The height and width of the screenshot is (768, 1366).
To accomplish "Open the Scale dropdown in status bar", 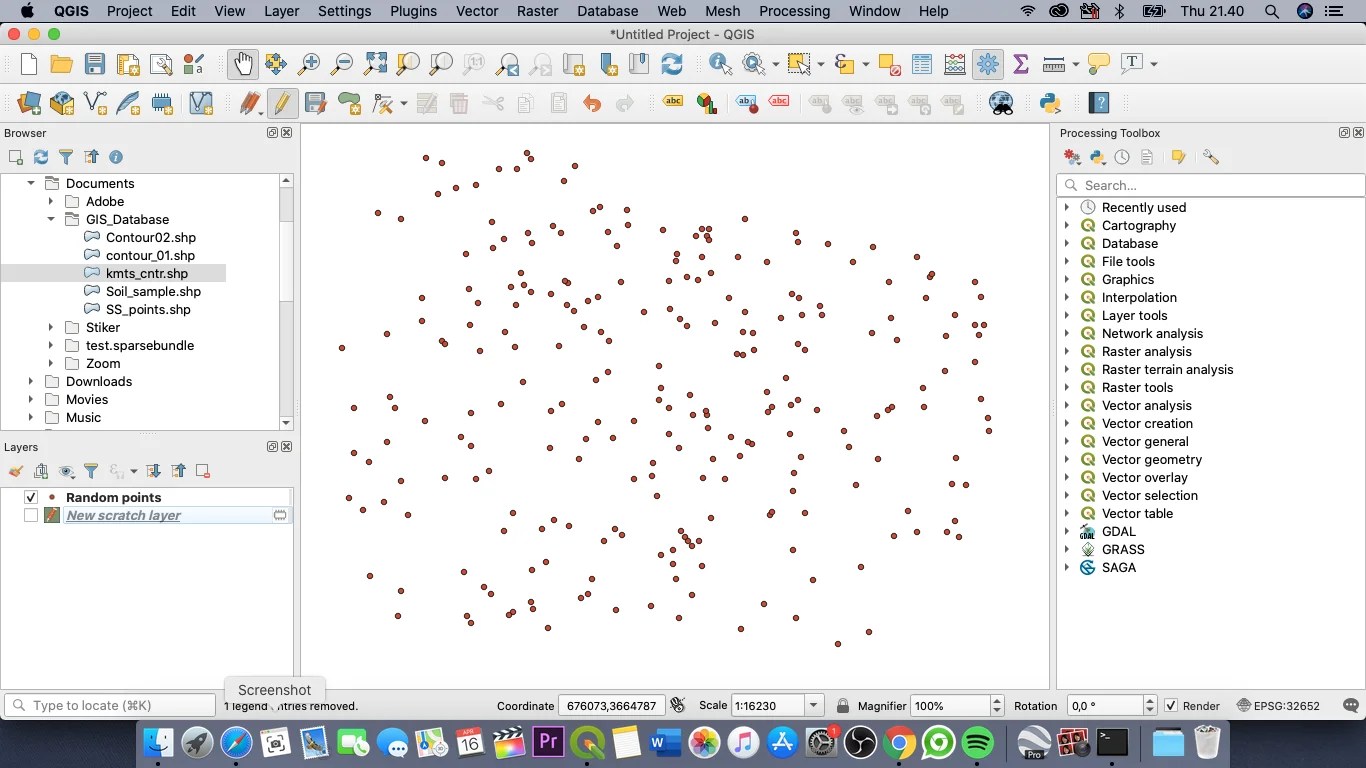I will (x=812, y=705).
